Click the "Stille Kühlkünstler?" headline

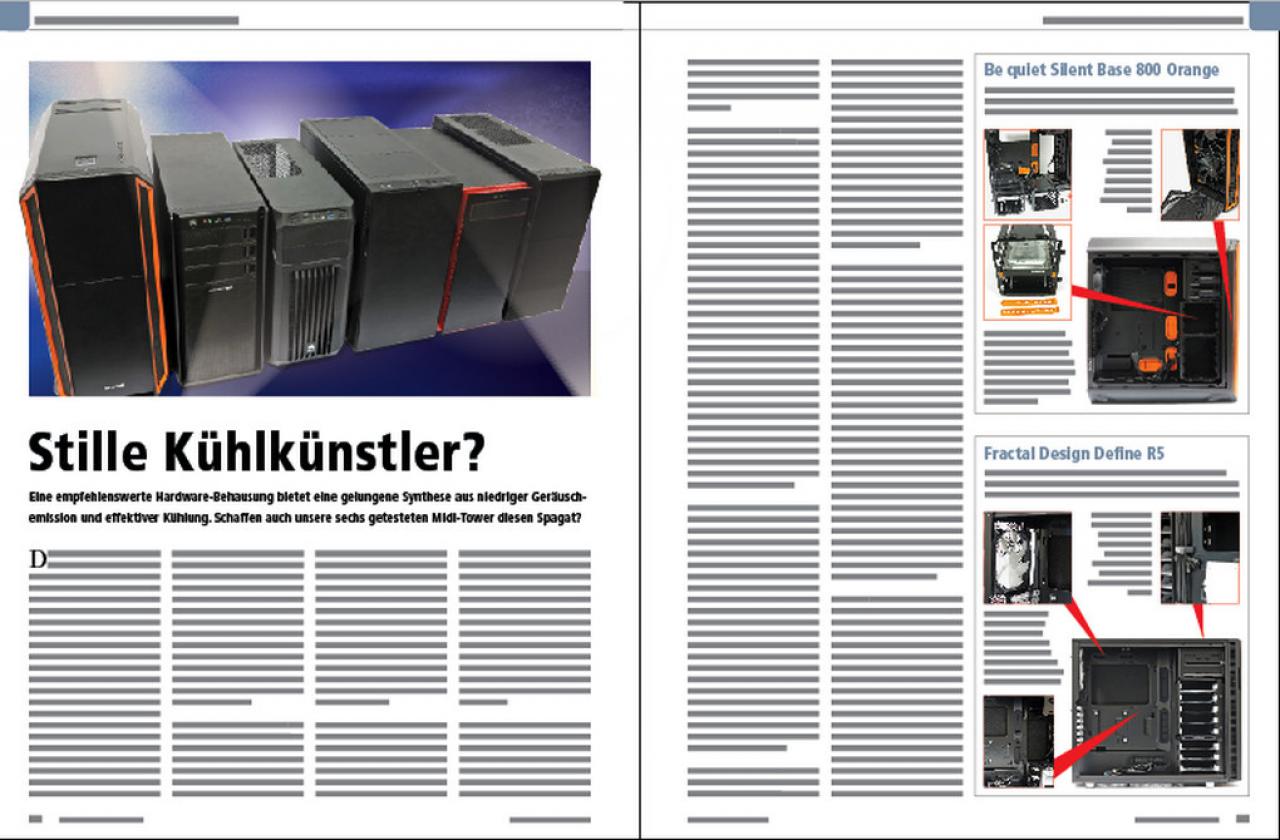[257, 453]
